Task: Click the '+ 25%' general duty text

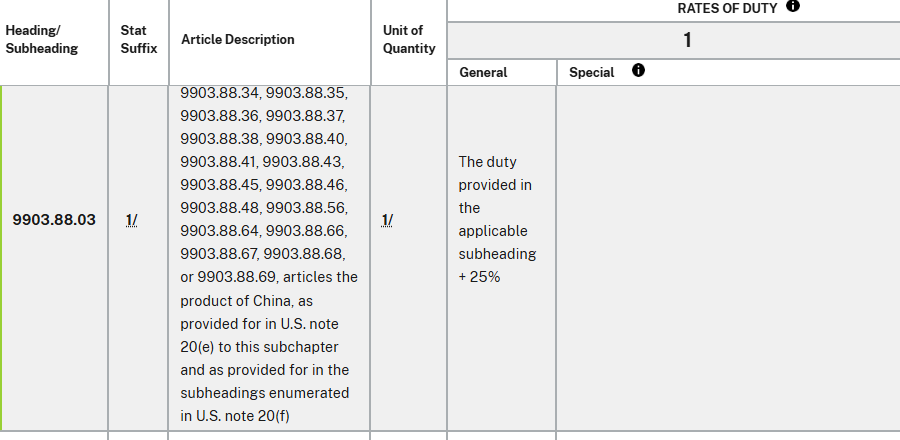Action: point(479,277)
